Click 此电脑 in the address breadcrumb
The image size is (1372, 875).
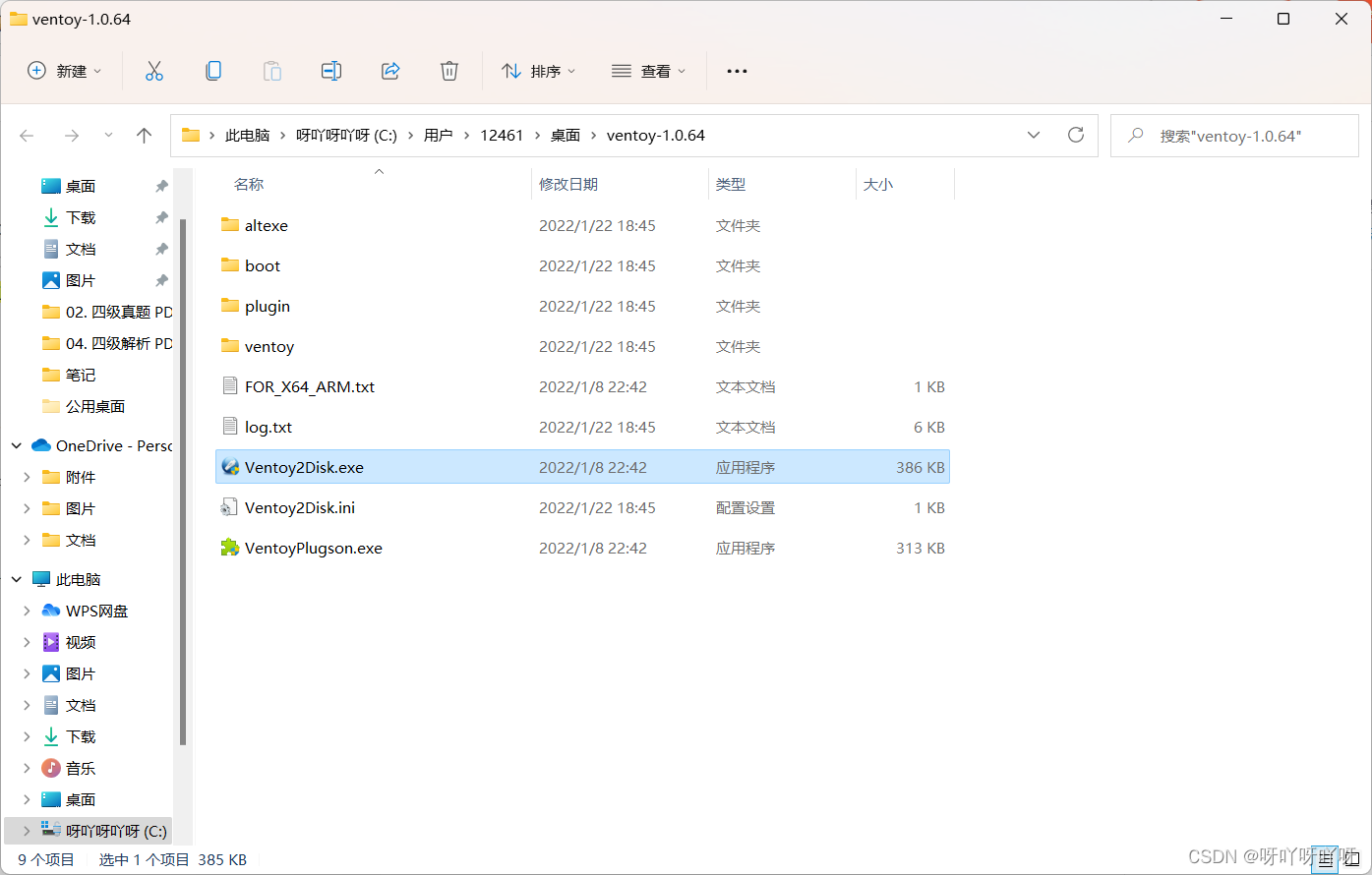point(247,136)
